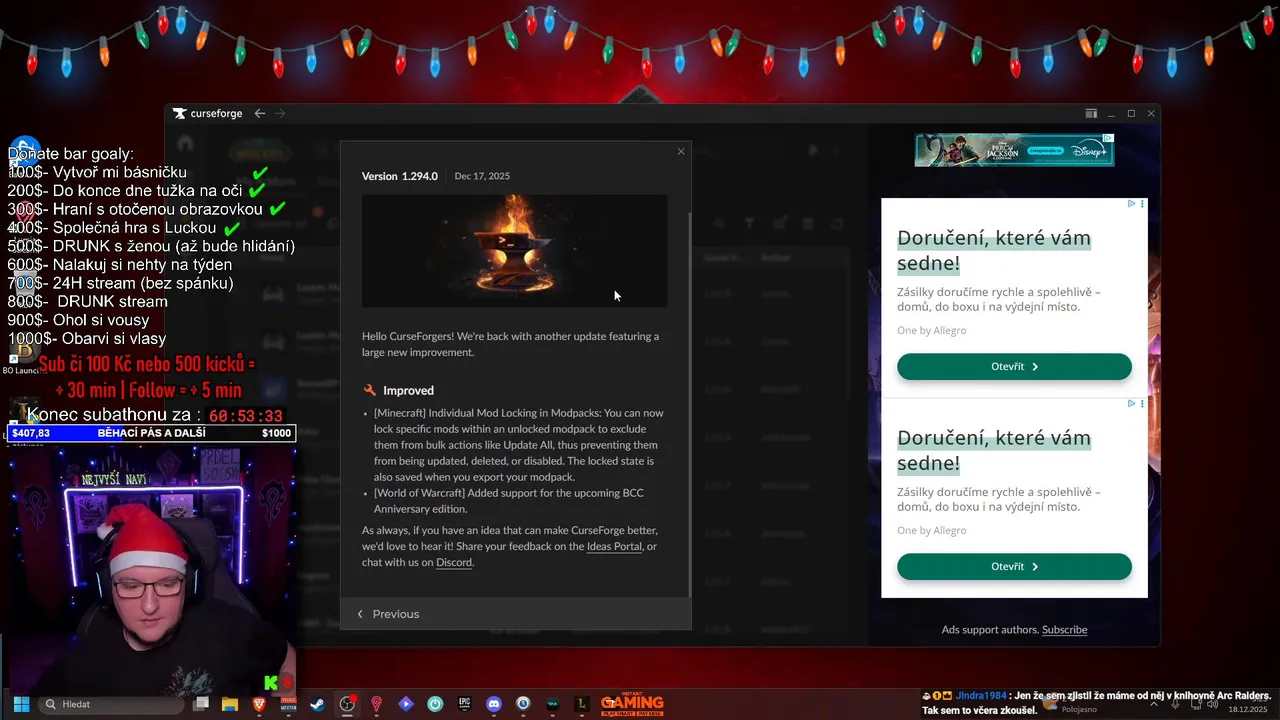The image size is (1280, 720).
Task: Click the home icon in CurseForge sidebar
Action: 185,142
